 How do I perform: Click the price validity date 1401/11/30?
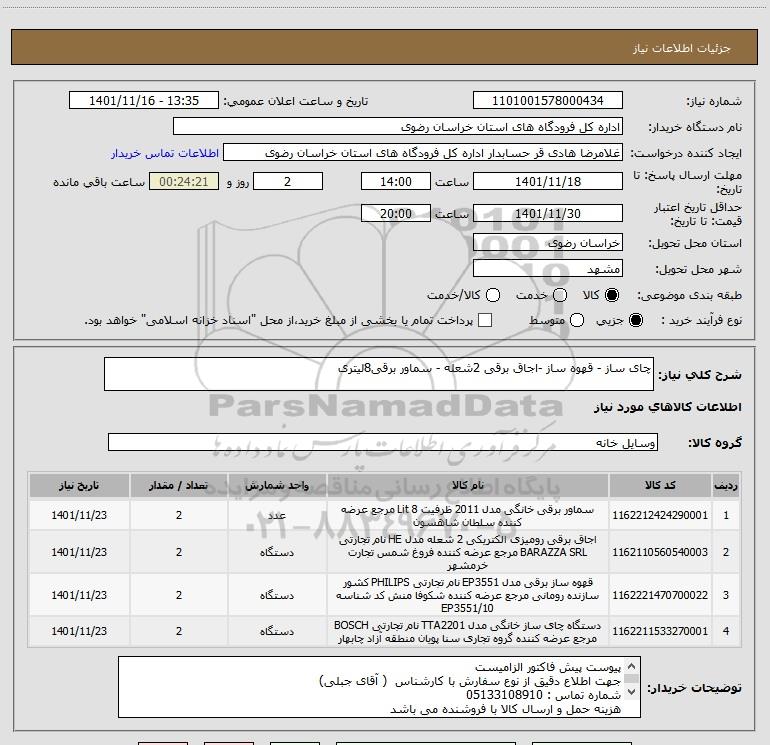(x=548, y=213)
